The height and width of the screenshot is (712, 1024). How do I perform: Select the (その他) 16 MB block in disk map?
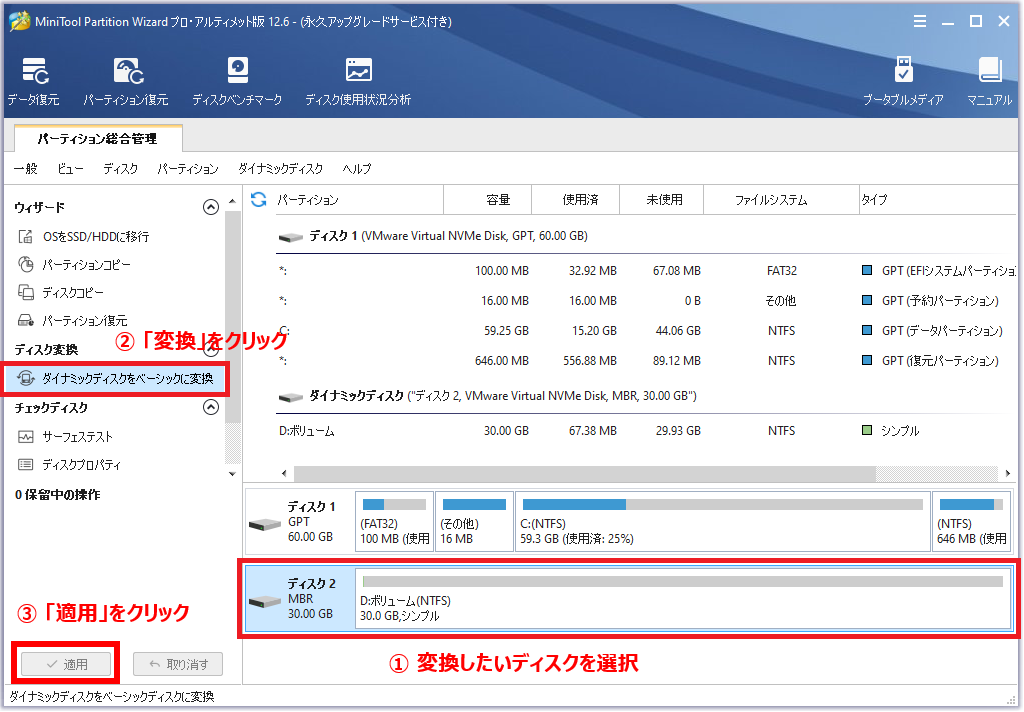tap(474, 521)
